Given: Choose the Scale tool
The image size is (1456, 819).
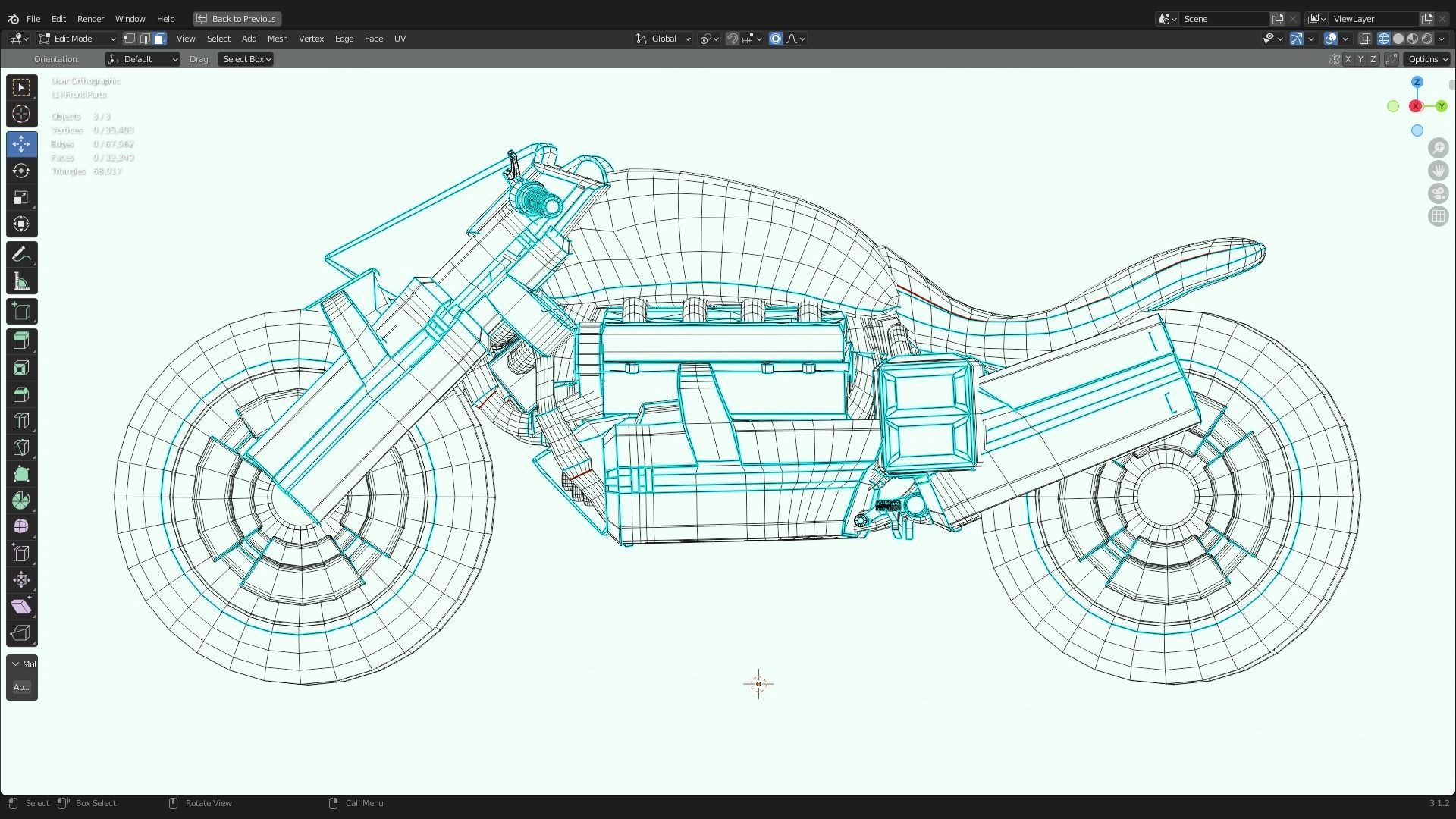Looking at the screenshot, I should coord(21,198).
